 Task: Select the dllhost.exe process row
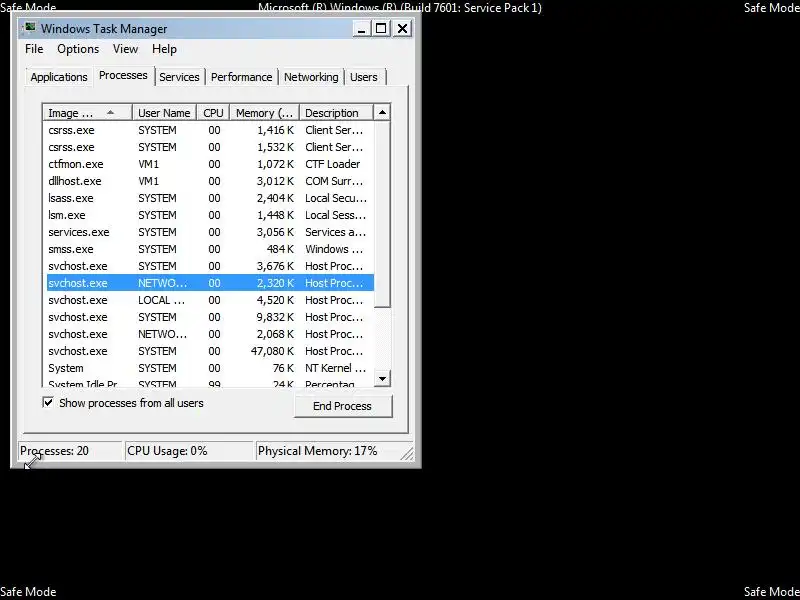(210, 181)
